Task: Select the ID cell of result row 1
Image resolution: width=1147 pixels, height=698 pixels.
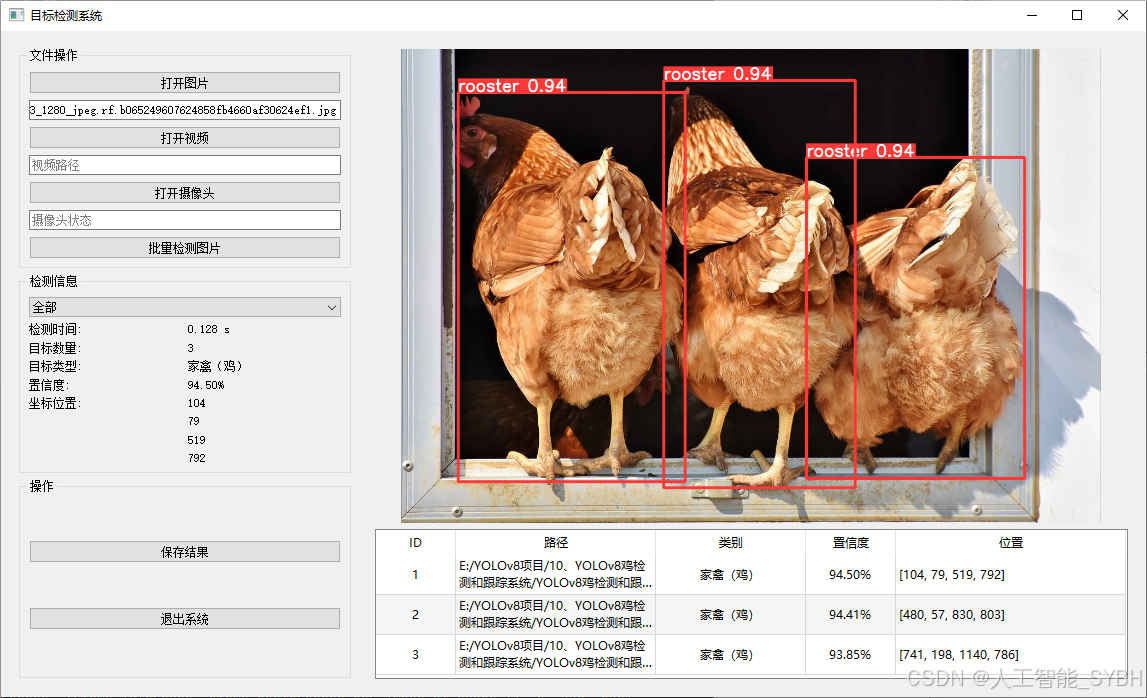Action: [415, 574]
